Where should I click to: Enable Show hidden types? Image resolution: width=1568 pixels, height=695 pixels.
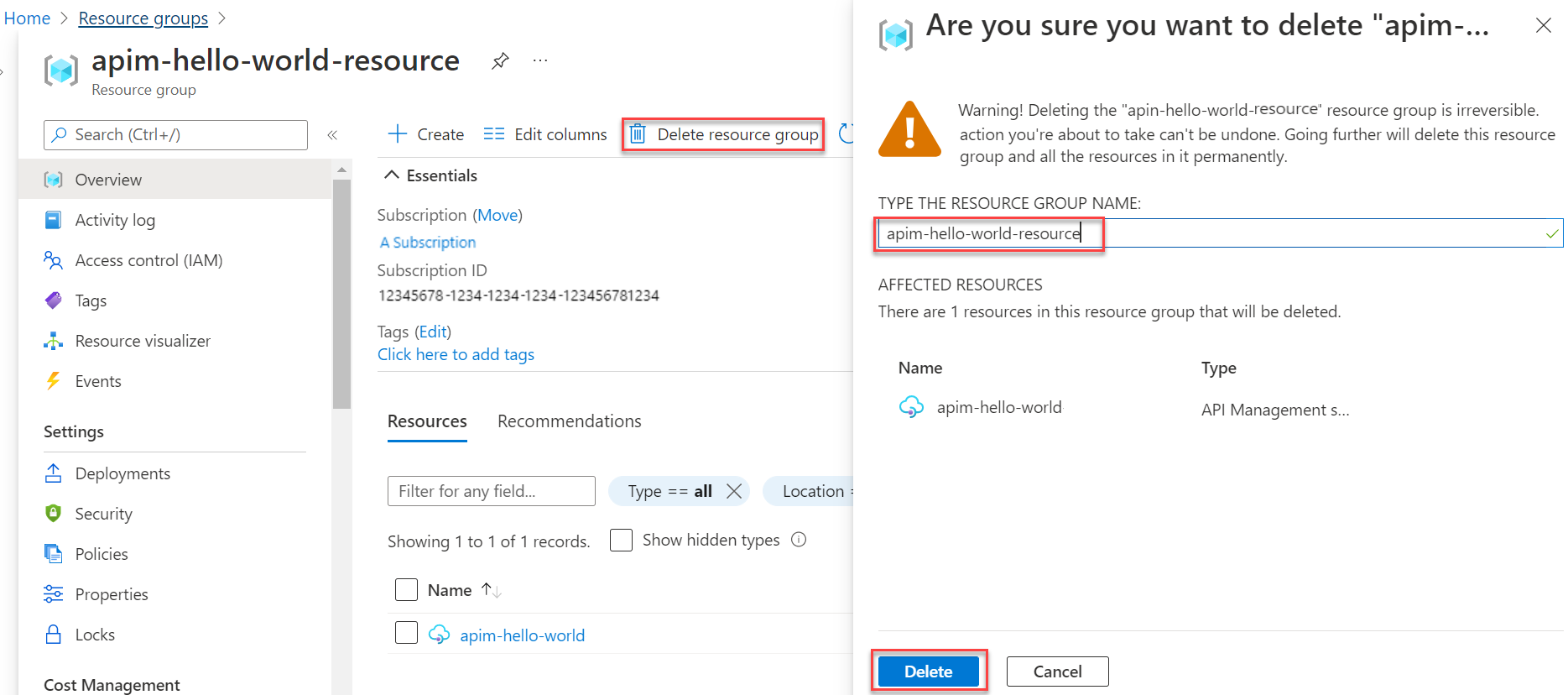[621, 540]
